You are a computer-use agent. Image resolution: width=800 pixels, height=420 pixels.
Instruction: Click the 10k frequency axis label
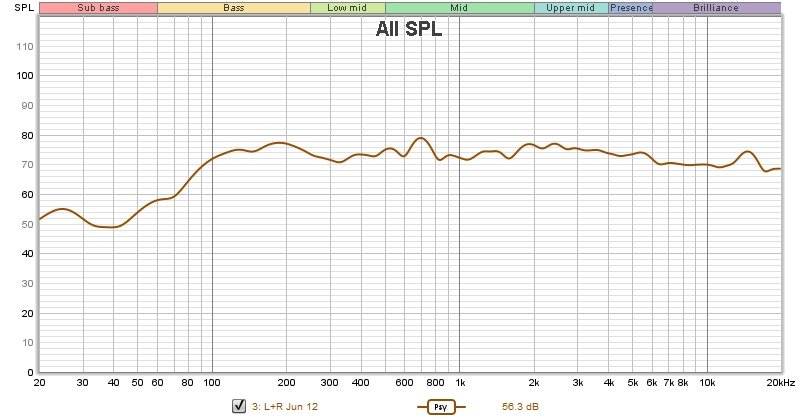pyautogui.click(x=707, y=383)
